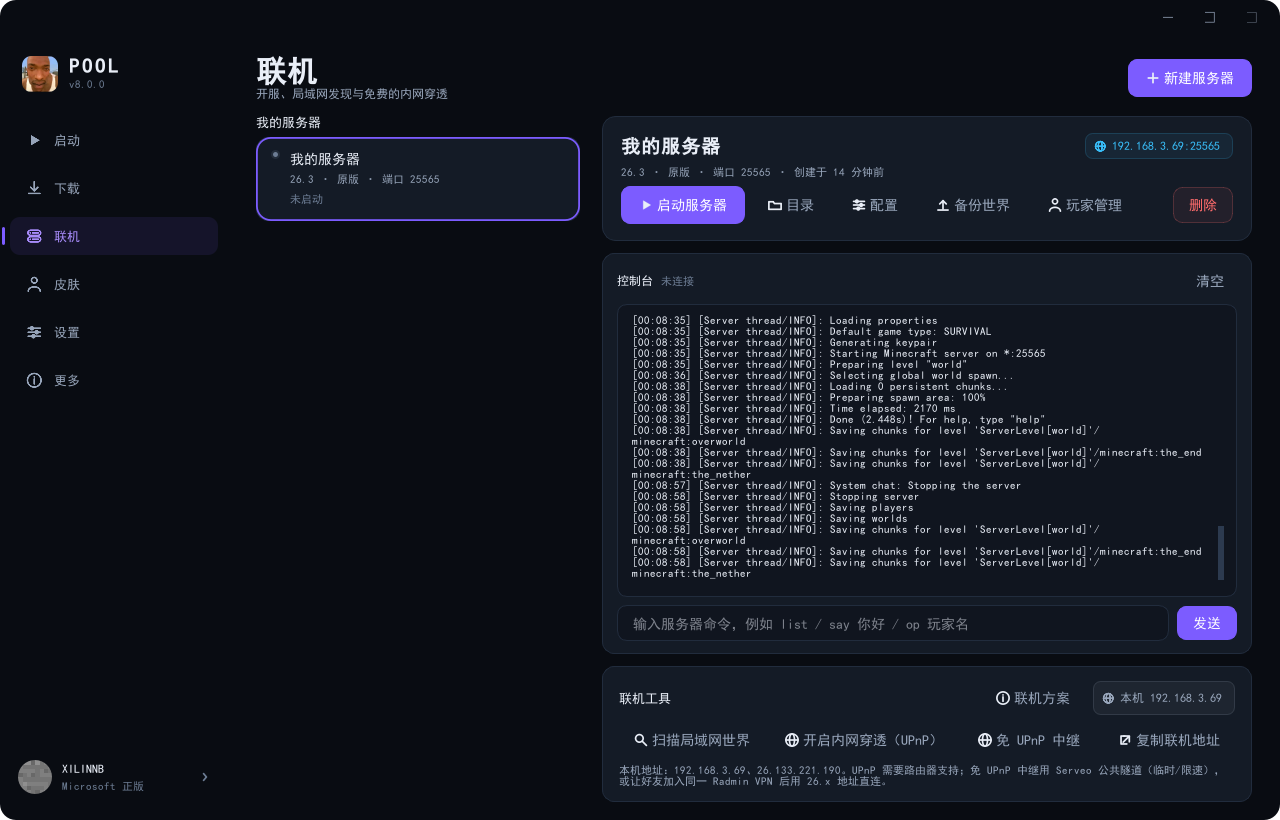The image size is (1280, 820).
Task: Click the console log scrollbar
Action: pos(1221,553)
